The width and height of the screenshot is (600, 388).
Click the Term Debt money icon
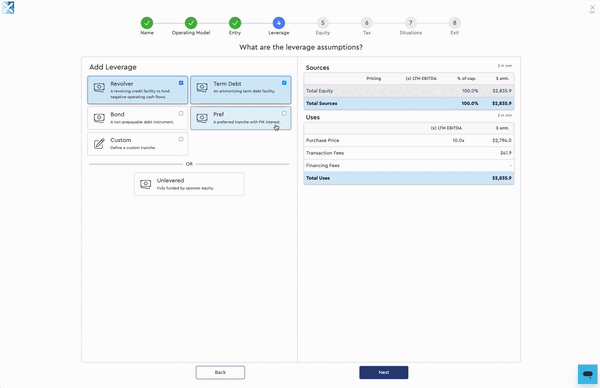pos(202,88)
